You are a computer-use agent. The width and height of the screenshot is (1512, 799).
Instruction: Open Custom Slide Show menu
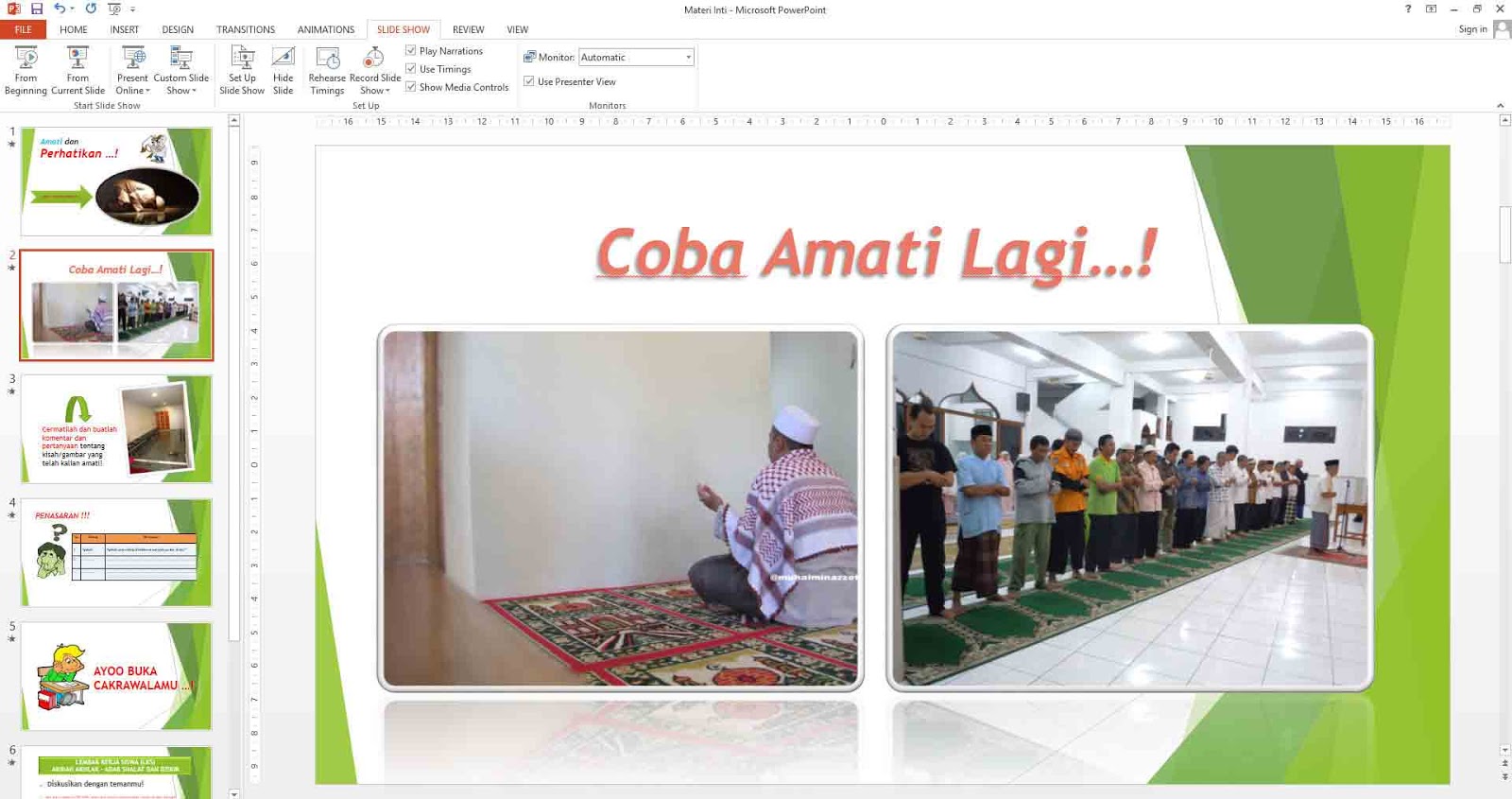point(180,71)
